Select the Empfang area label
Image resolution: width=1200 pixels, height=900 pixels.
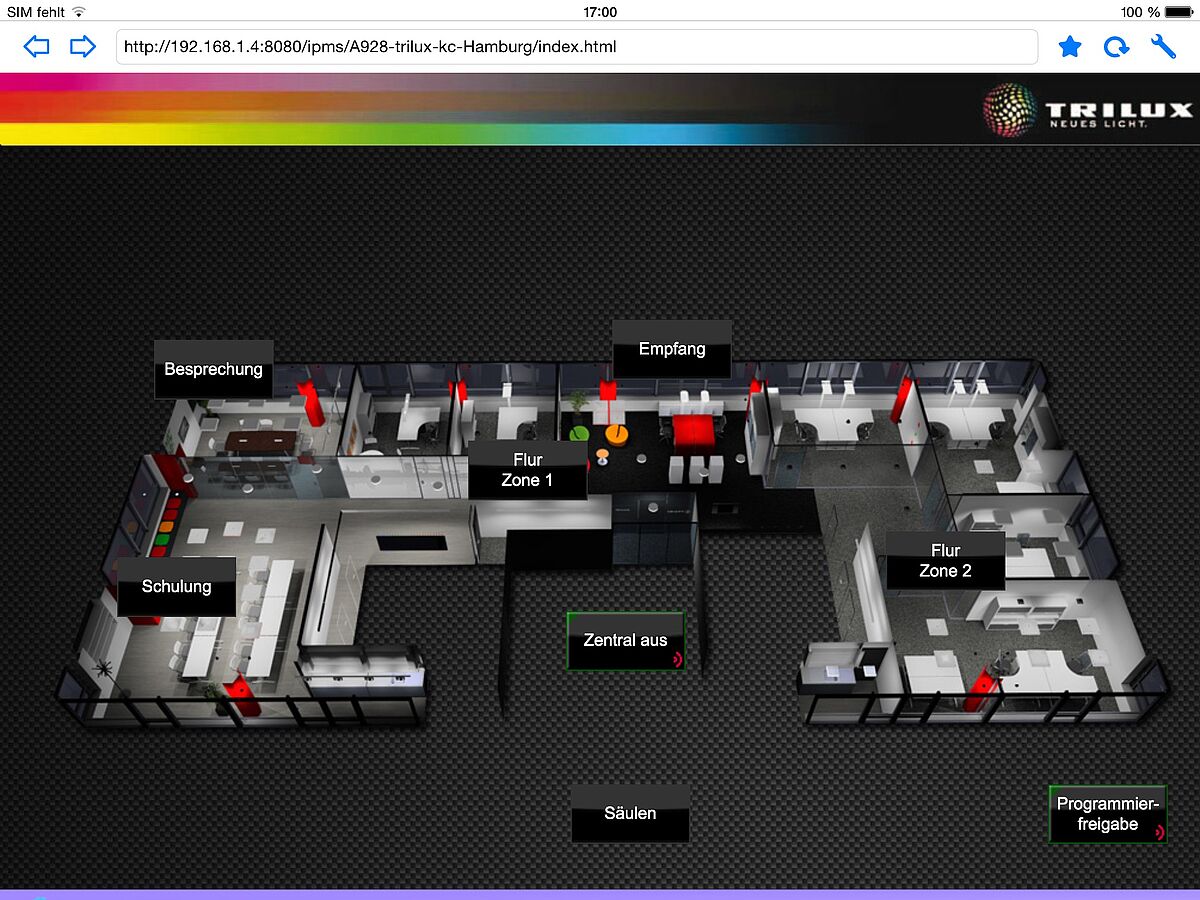point(672,349)
